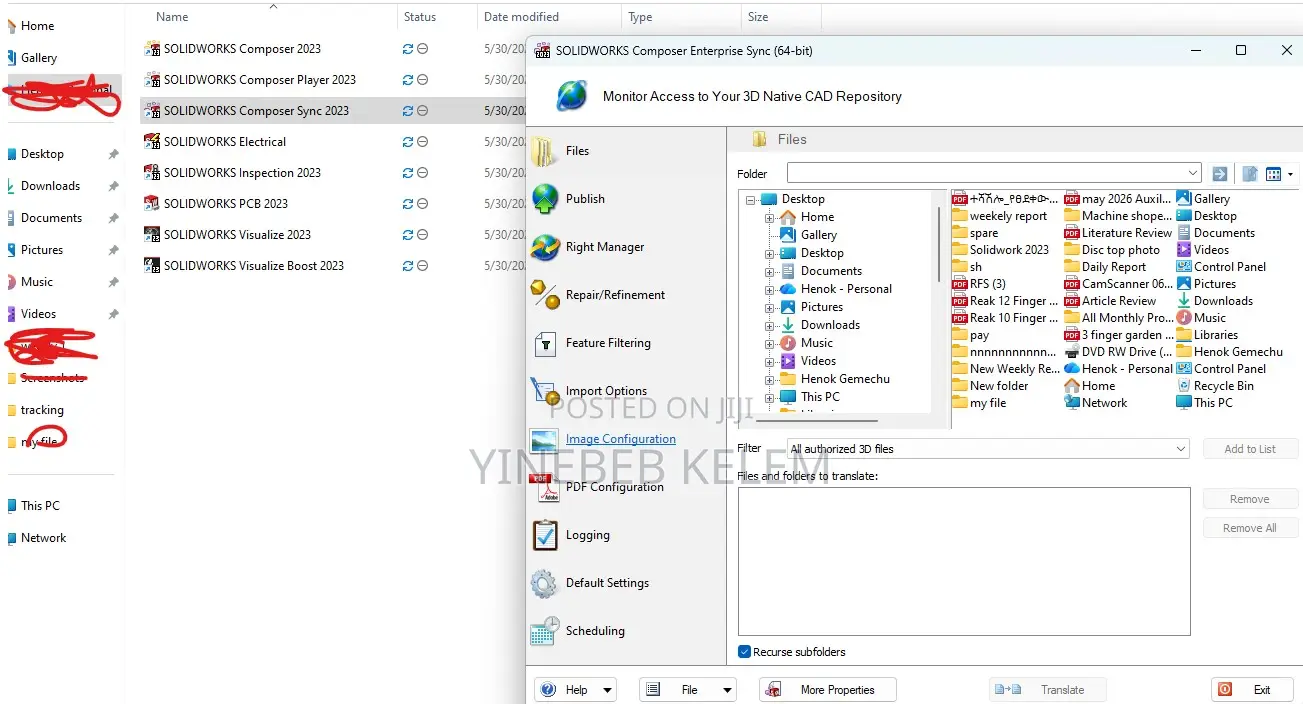The width and height of the screenshot is (1303, 704).
Task: Select the Publish globe icon
Action: (x=545, y=199)
